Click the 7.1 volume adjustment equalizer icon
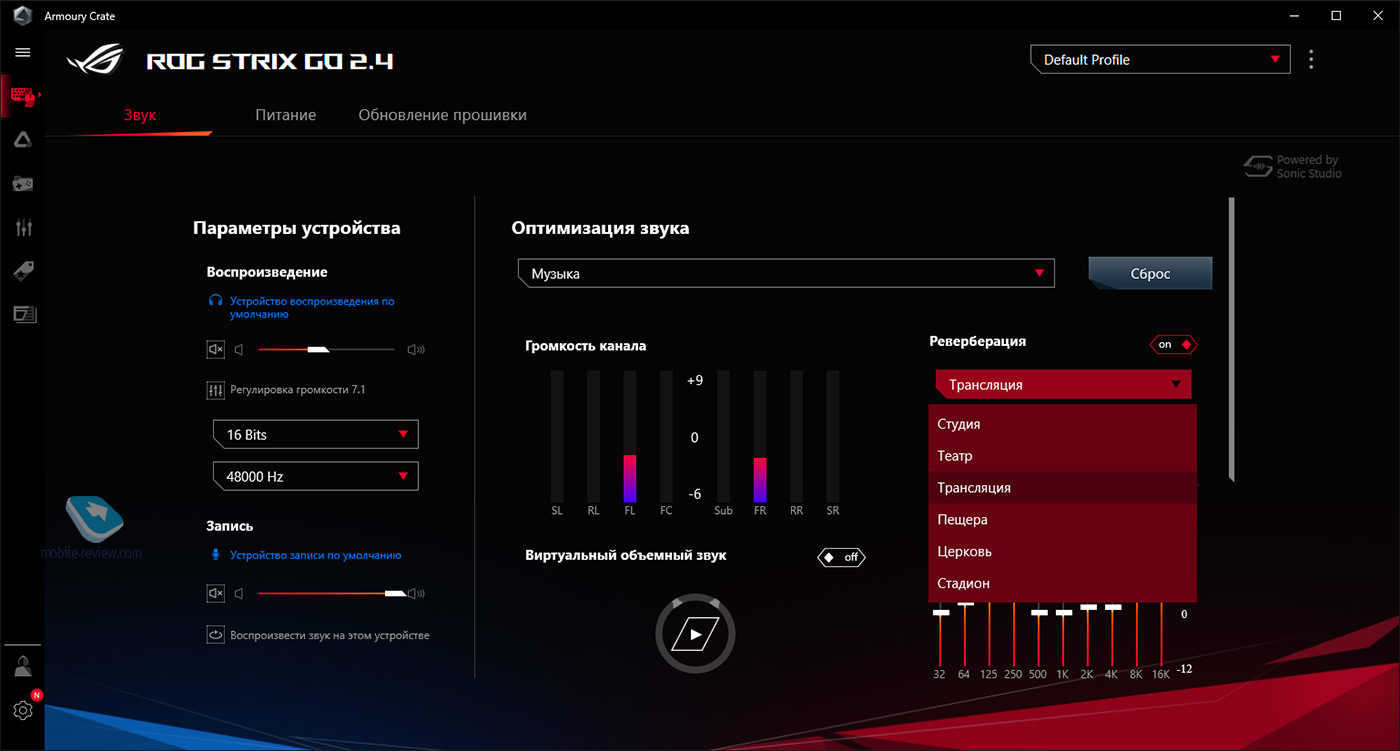The height and width of the screenshot is (751, 1400). (x=216, y=390)
